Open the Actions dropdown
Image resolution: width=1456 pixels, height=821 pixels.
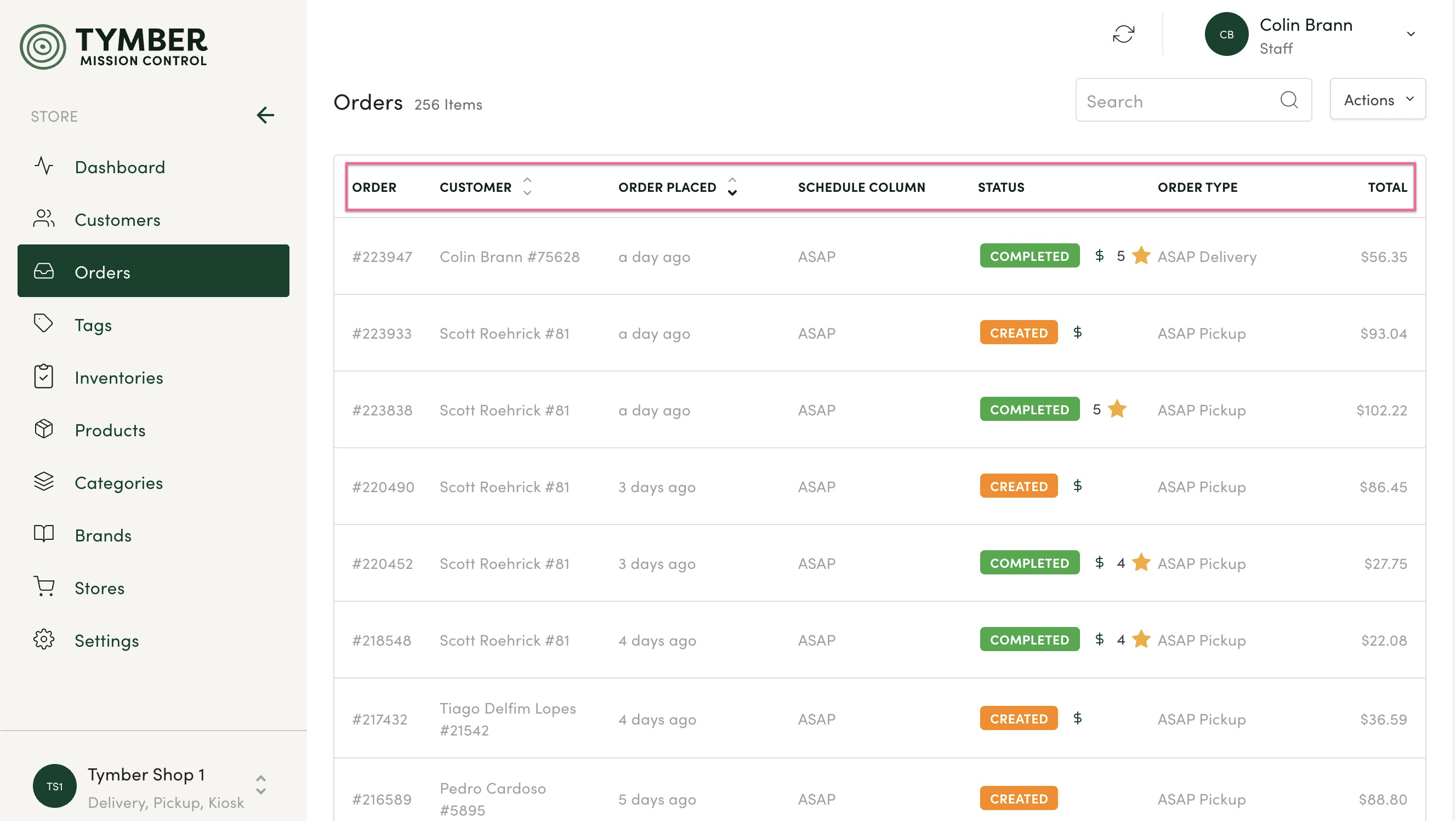1378,99
